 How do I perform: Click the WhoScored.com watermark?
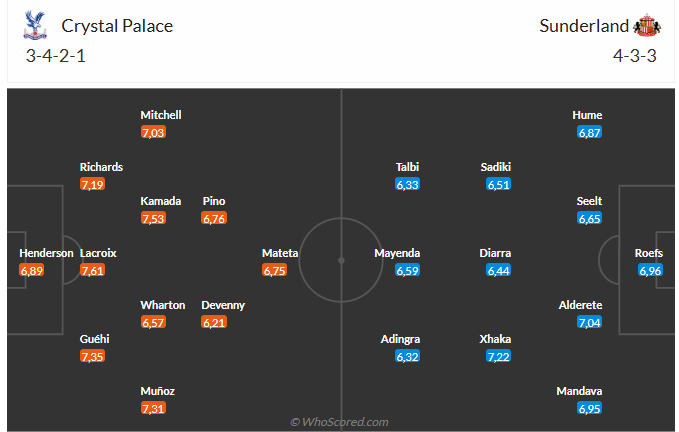pos(339,422)
